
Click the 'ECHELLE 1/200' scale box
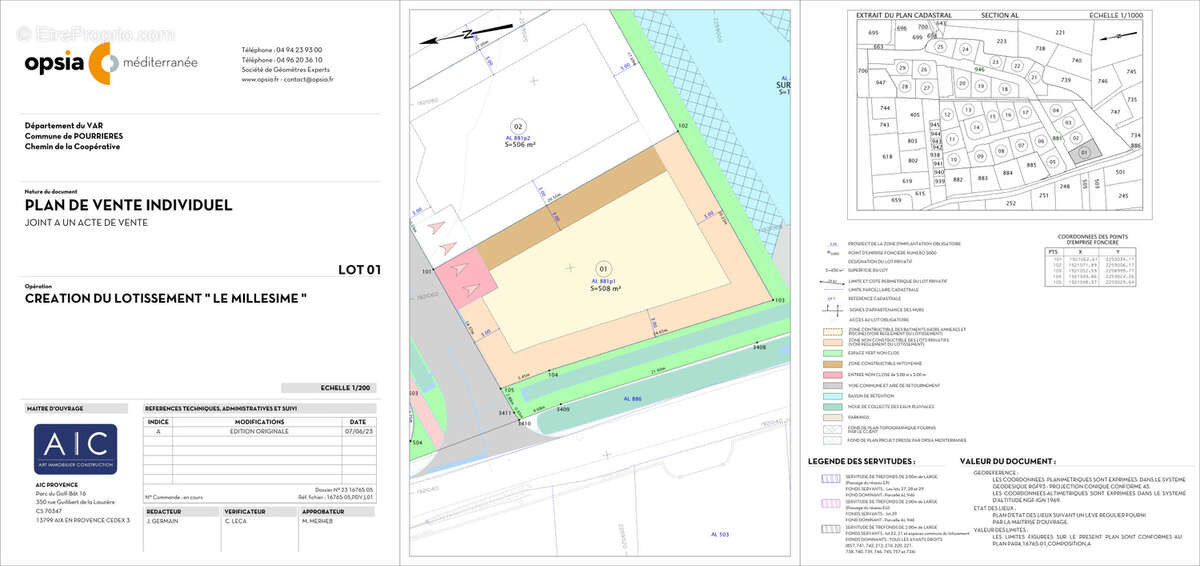329,387
